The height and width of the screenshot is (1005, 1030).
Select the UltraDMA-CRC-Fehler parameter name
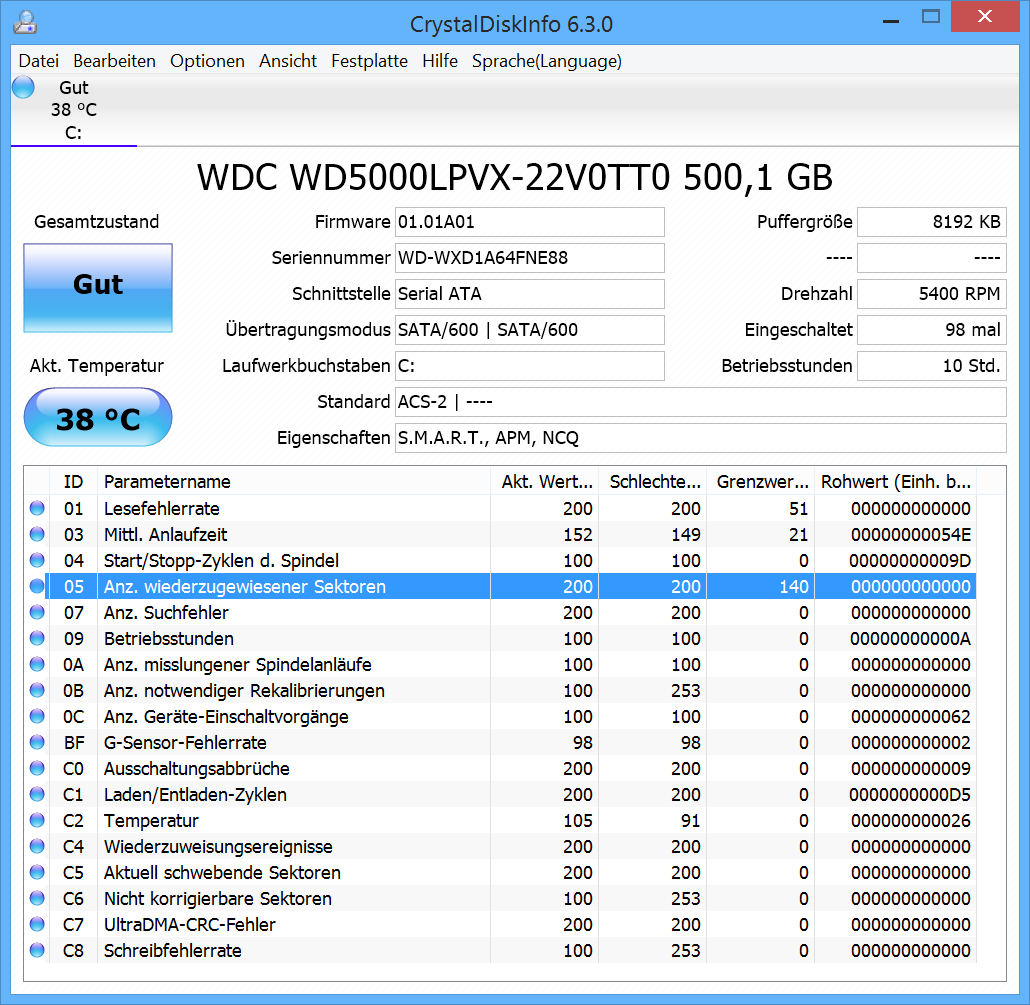pos(190,925)
